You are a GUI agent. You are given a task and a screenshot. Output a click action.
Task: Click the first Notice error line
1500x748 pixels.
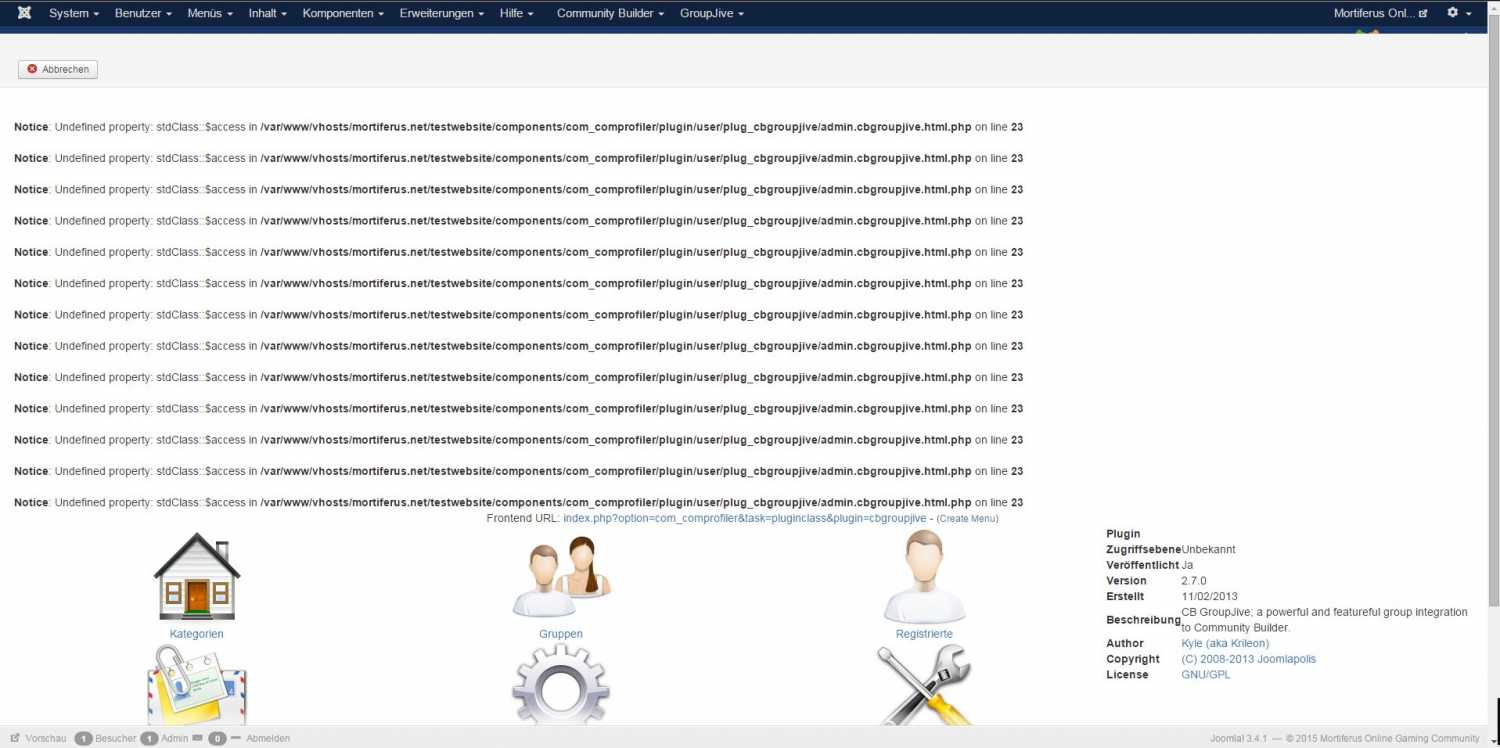point(518,127)
